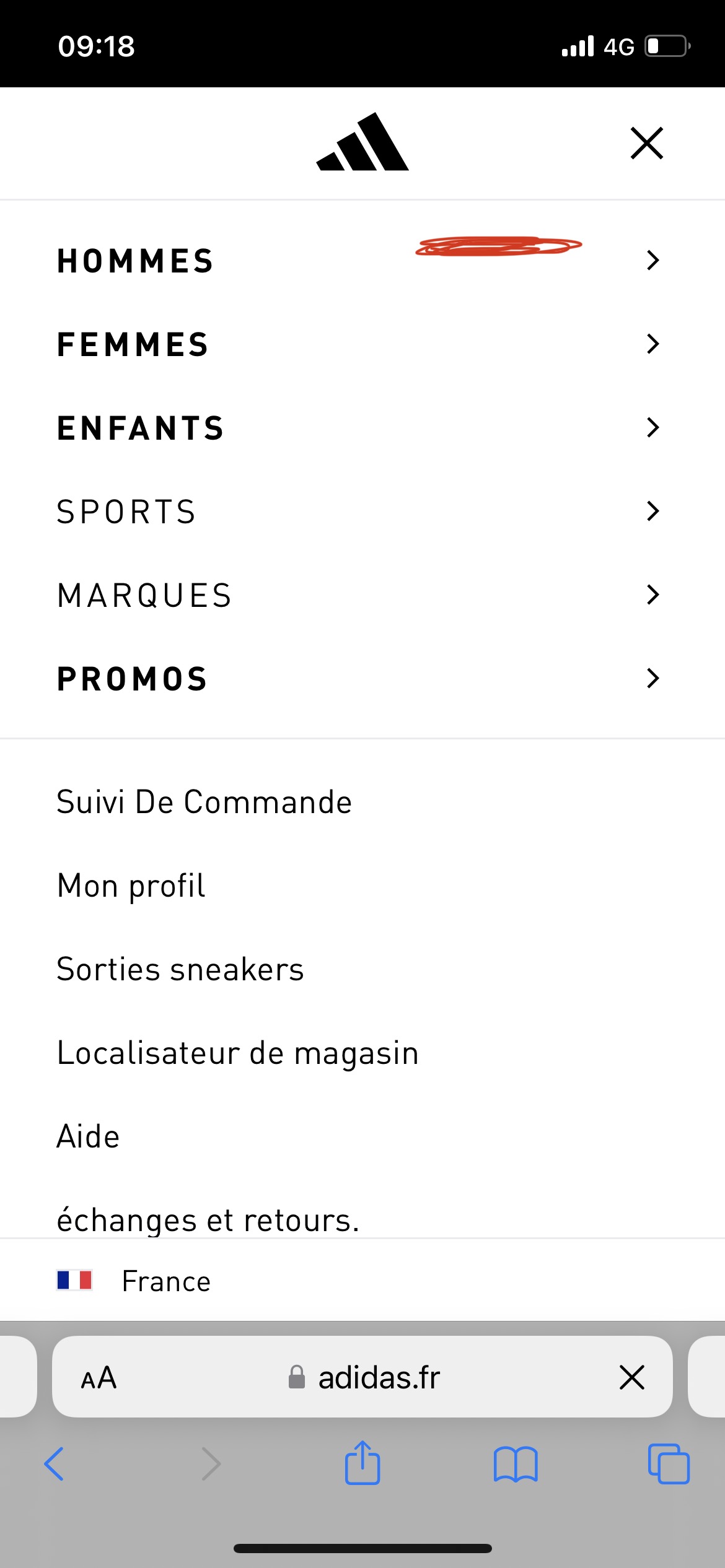Select the PROMOS menu entry
This screenshot has height=1568, width=725.
point(132,679)
